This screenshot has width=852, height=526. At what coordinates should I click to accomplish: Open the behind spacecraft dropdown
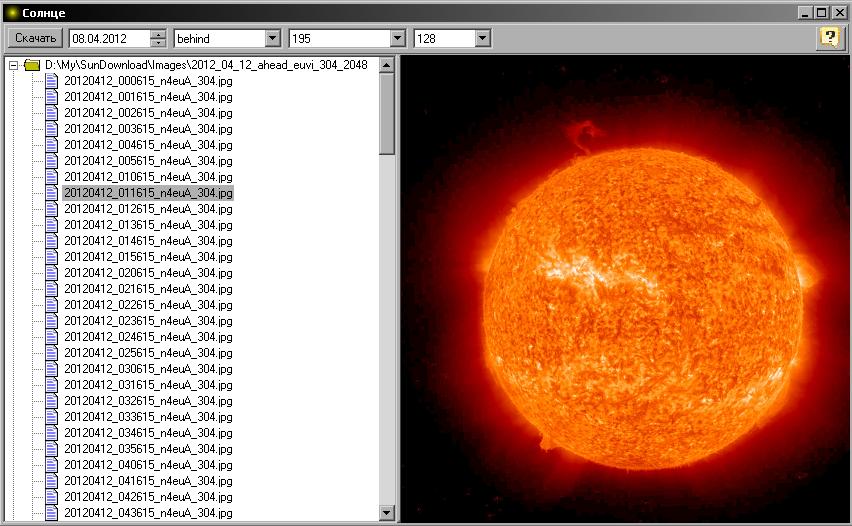(272, 38)
